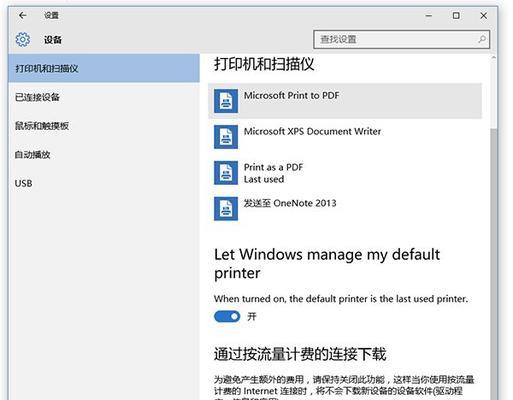The image size is (513, 400).
Task: Open 已连接设备 in the sidebar
Action: click(104, 97)
